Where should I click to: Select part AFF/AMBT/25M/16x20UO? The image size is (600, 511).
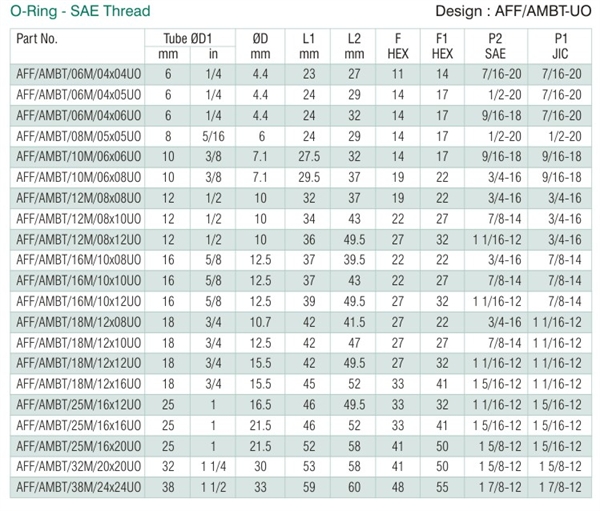tap(78, 446)
